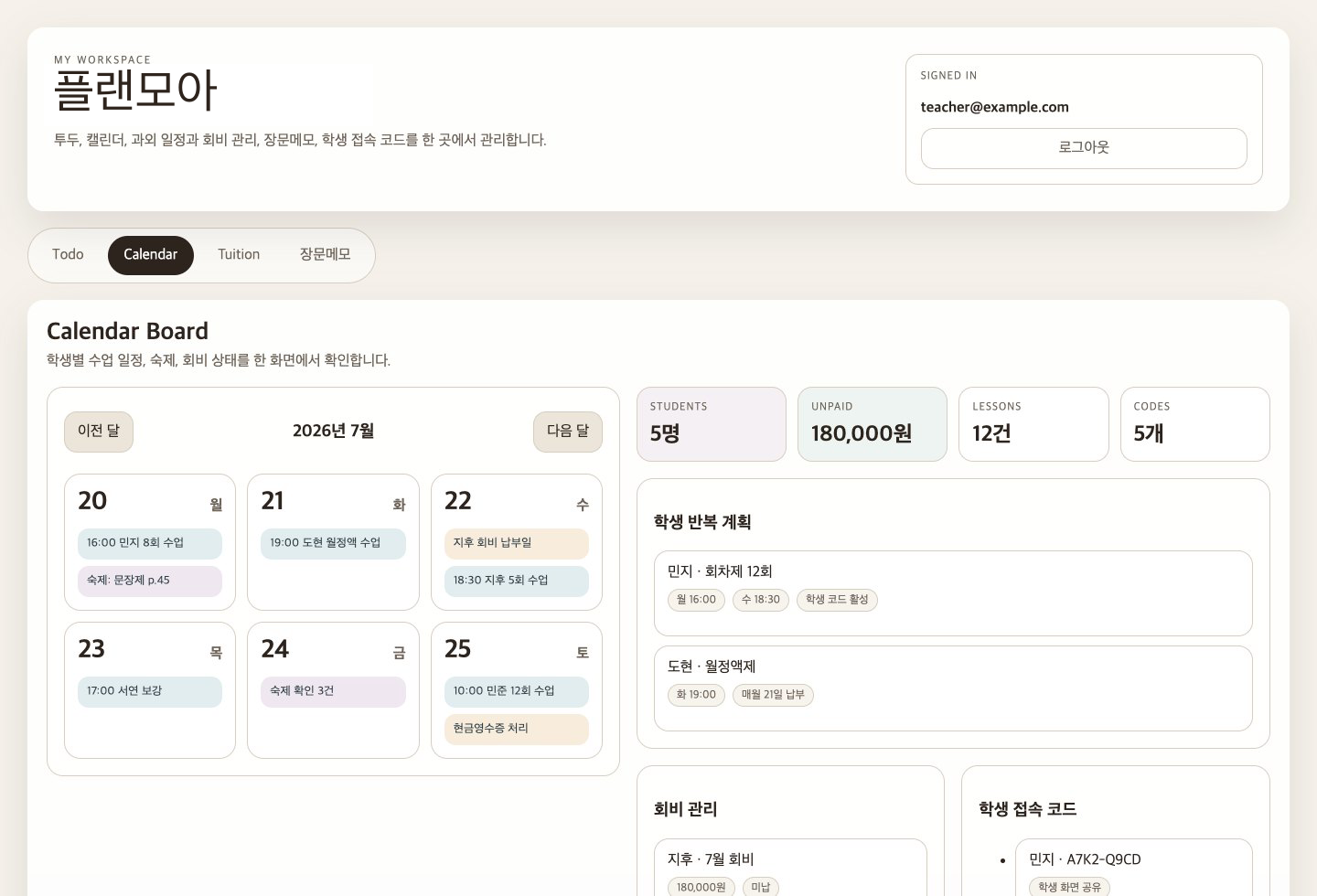Select the day 25 토 calendar cell
The image size is (1317, 896).
point(517,690)
